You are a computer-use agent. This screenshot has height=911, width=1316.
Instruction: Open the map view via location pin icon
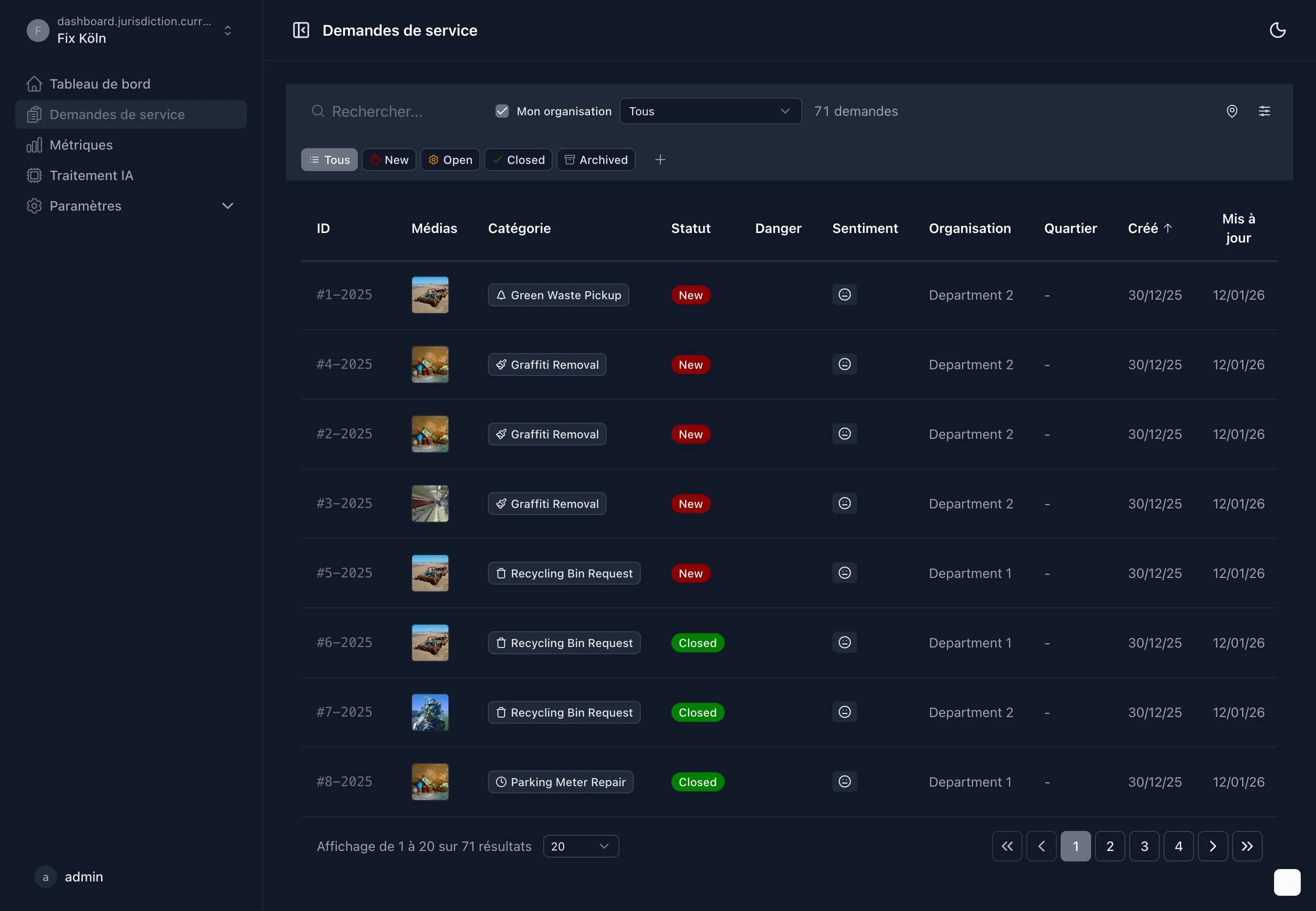click(x=1232, y=111)
